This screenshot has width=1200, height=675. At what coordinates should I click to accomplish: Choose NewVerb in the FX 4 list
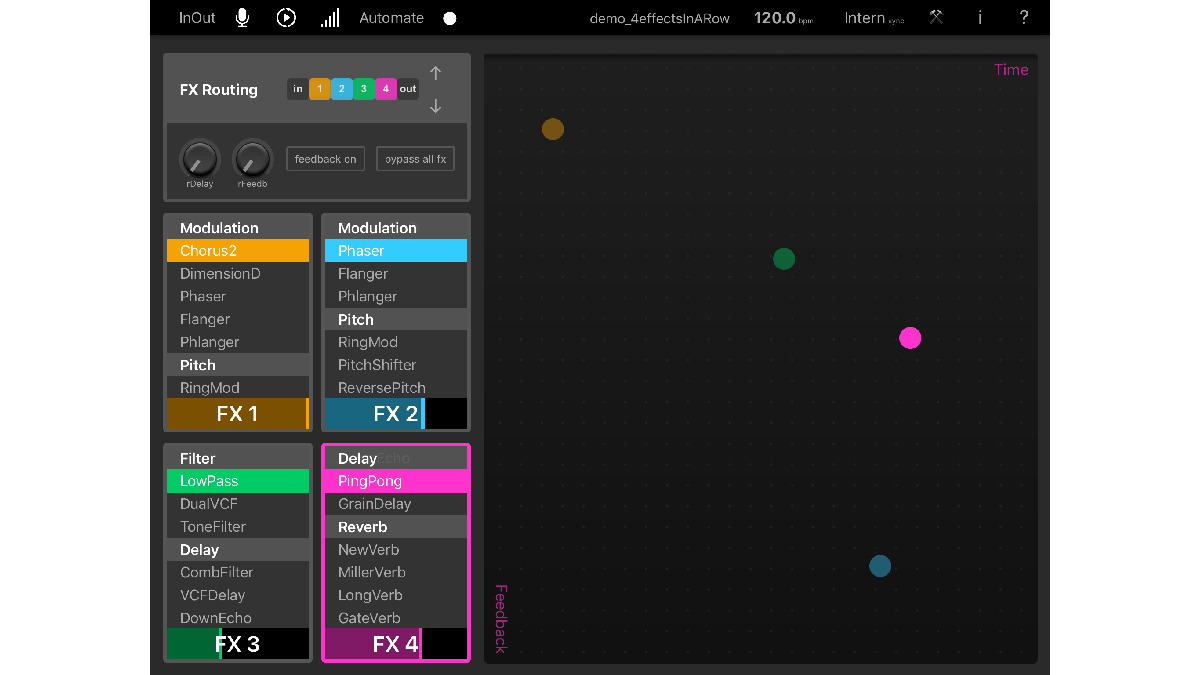point(396,550)
